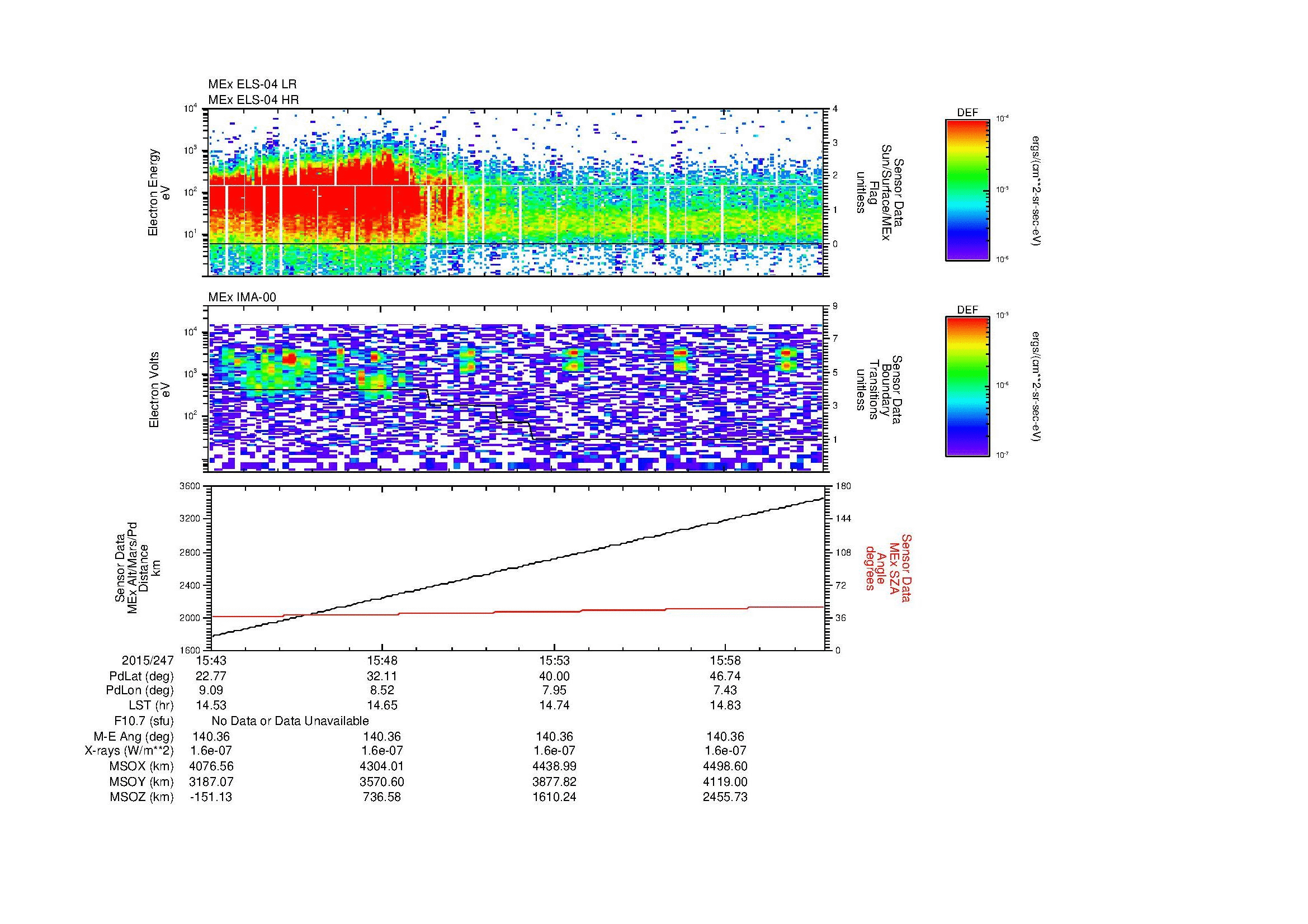Click the time tick '15:43'
1308x924 pixels.
211,660
